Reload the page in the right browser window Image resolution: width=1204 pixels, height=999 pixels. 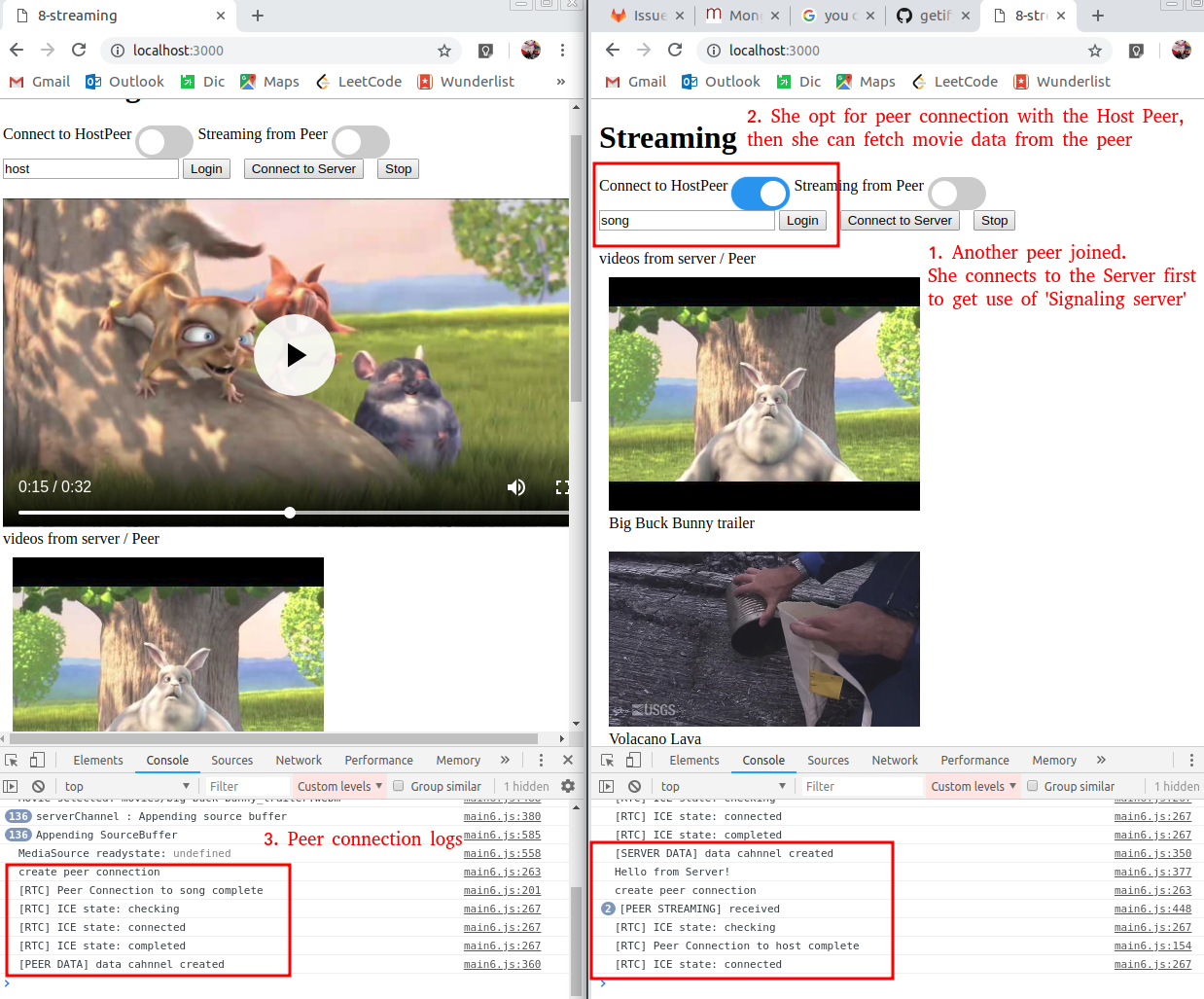pyautogui.click(x=675, y=50)
